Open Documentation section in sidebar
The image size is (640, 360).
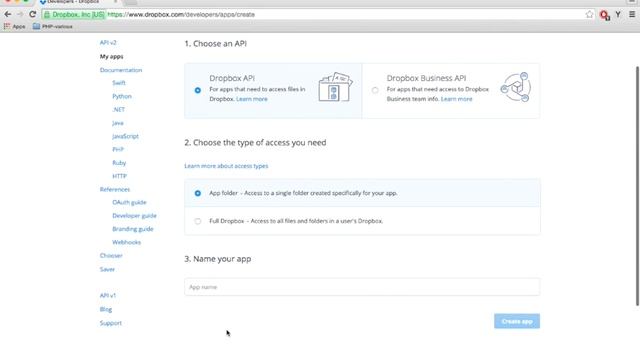[121, 70]
